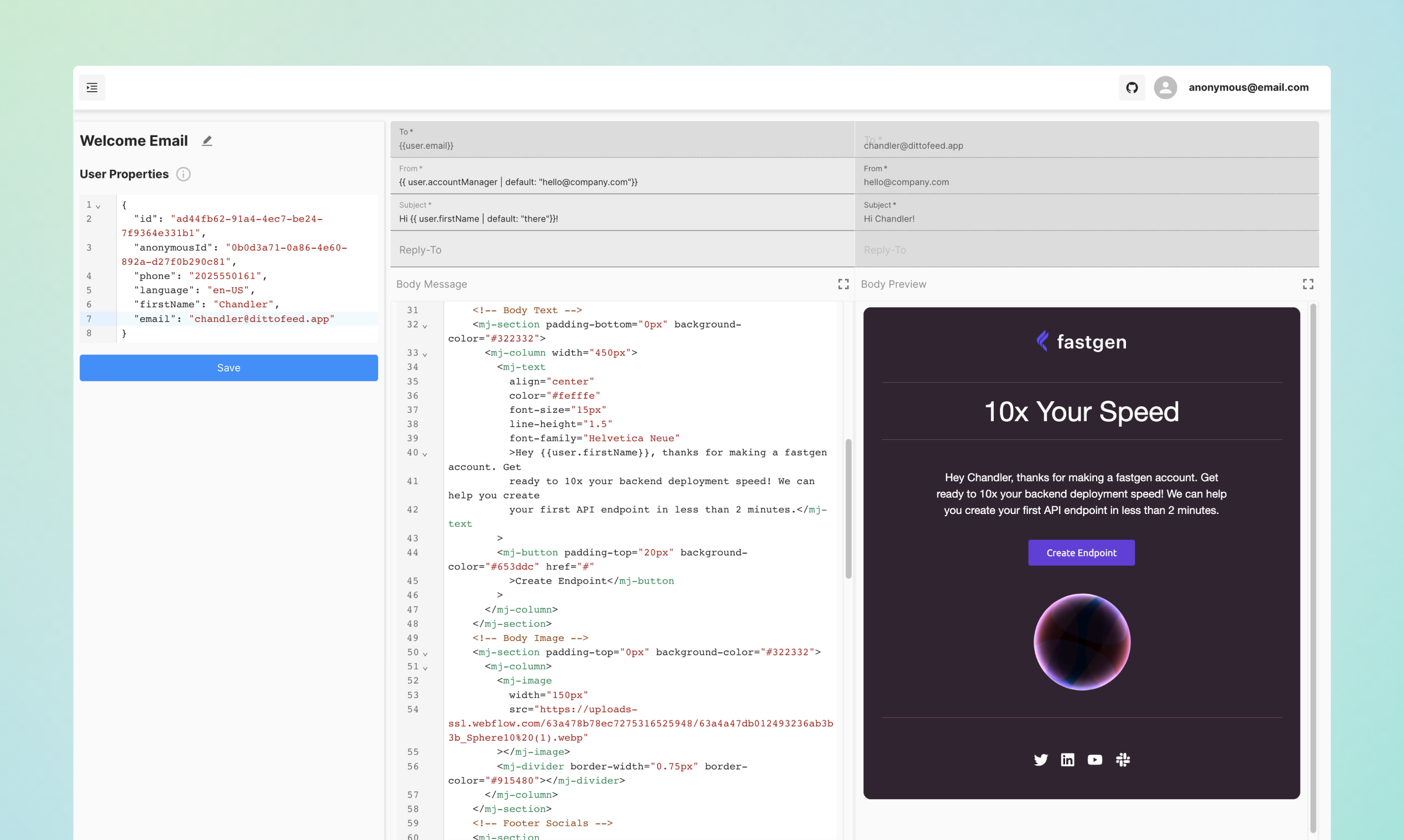Click the hamburger menu icon top left

(x=92, y=87)
